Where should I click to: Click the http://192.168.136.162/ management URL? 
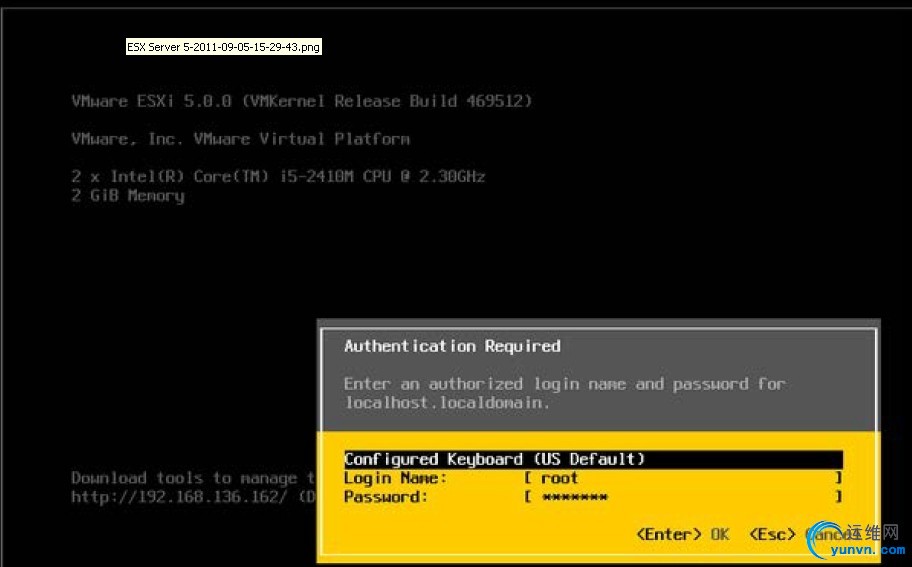tap(179, 497)
